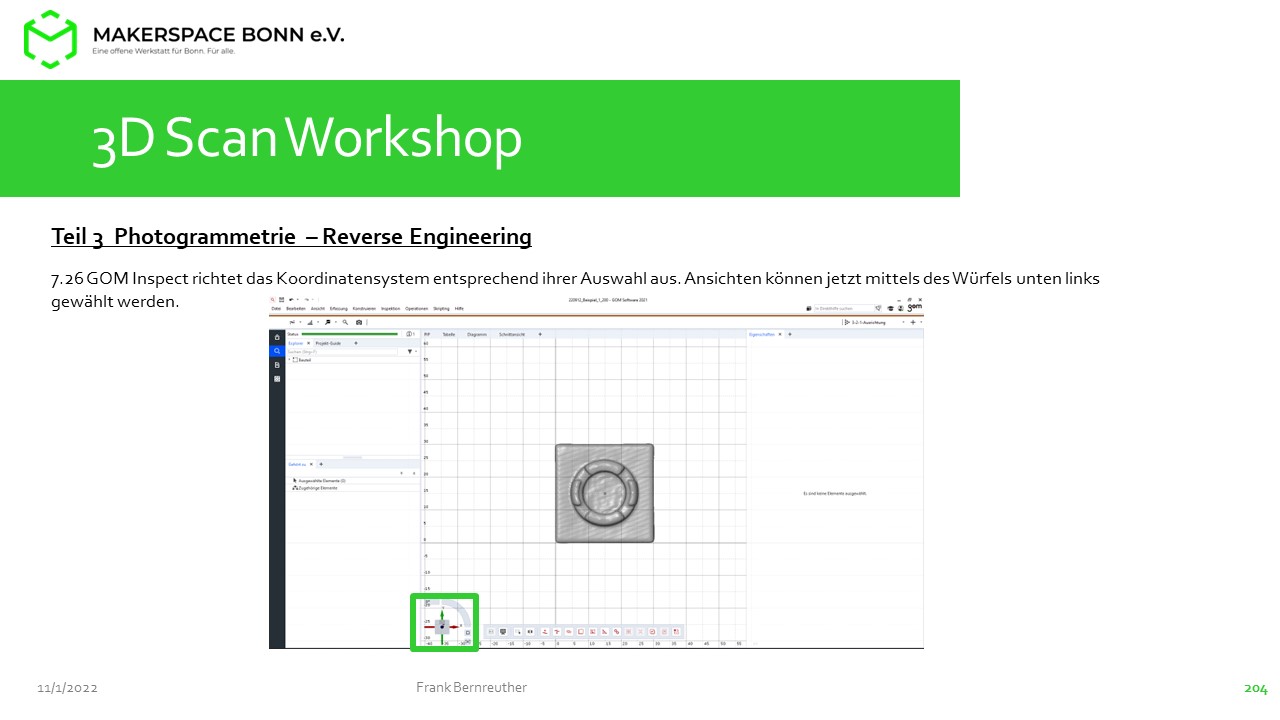
Task: Switch to the Explorer tab
Action: (295, 343)
